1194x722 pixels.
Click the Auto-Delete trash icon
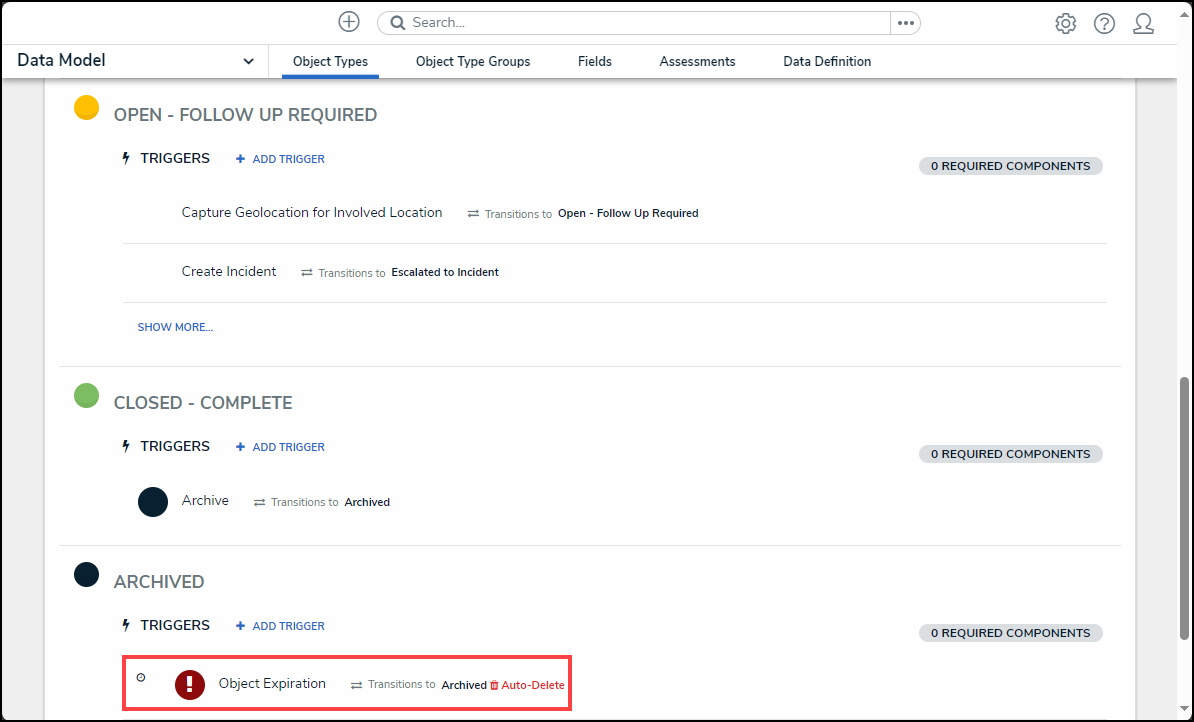point(494,685)
